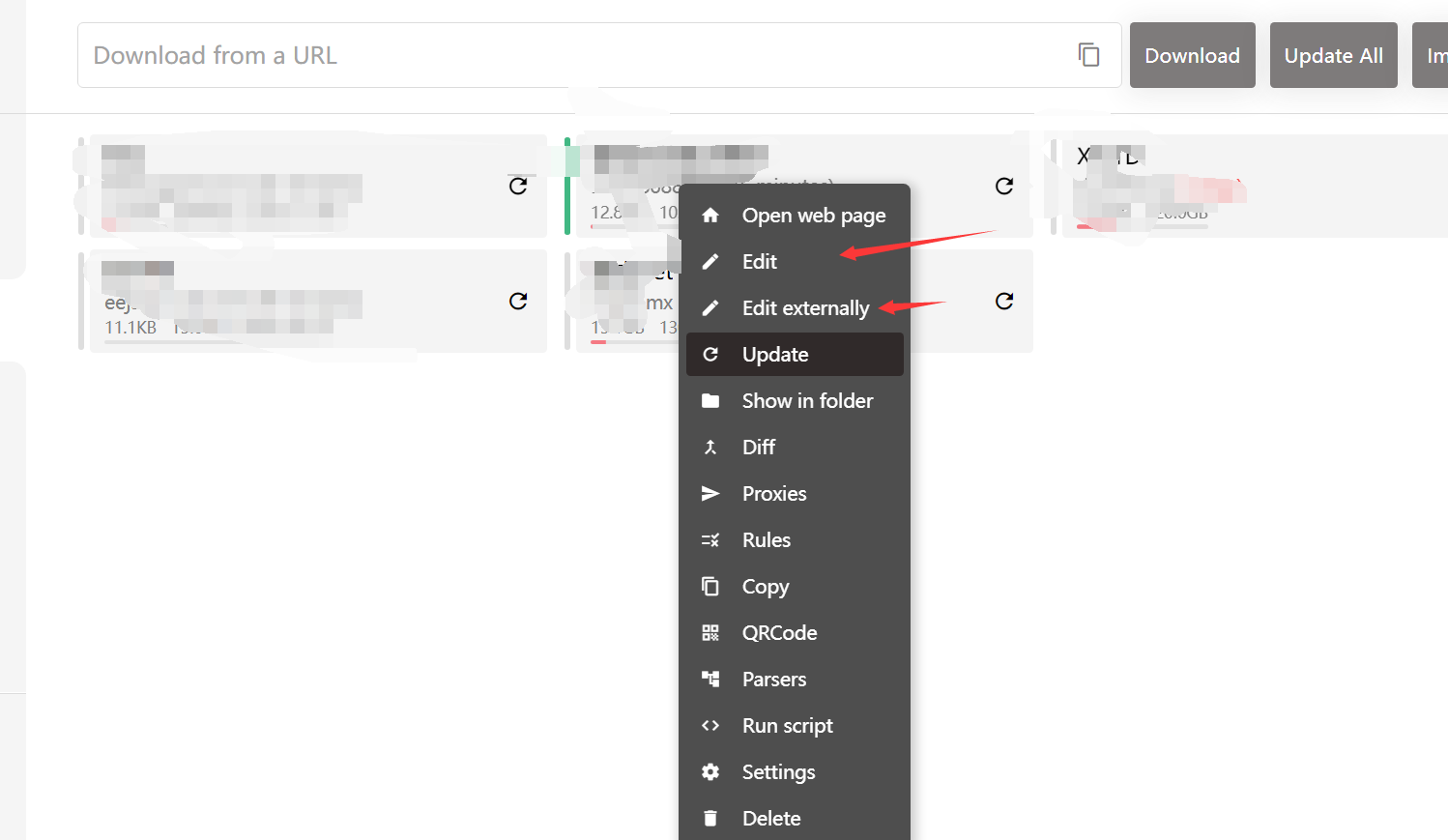This screenshot has width=1448, height=840.
Task: Refresh the 11.1KB profile card
Action: coord(518,302)
